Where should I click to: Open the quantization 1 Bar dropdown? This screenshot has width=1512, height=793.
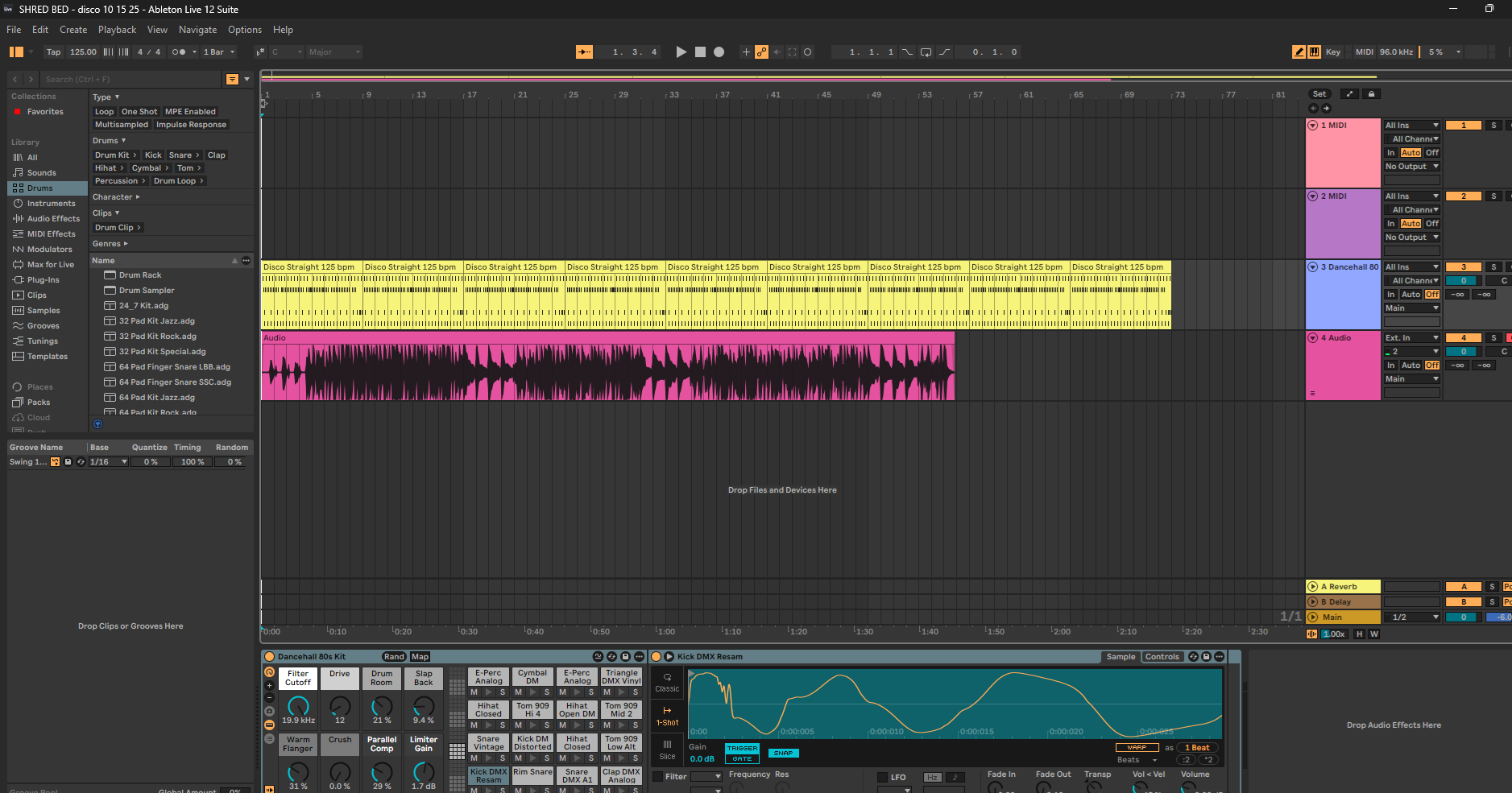[219, 52]
